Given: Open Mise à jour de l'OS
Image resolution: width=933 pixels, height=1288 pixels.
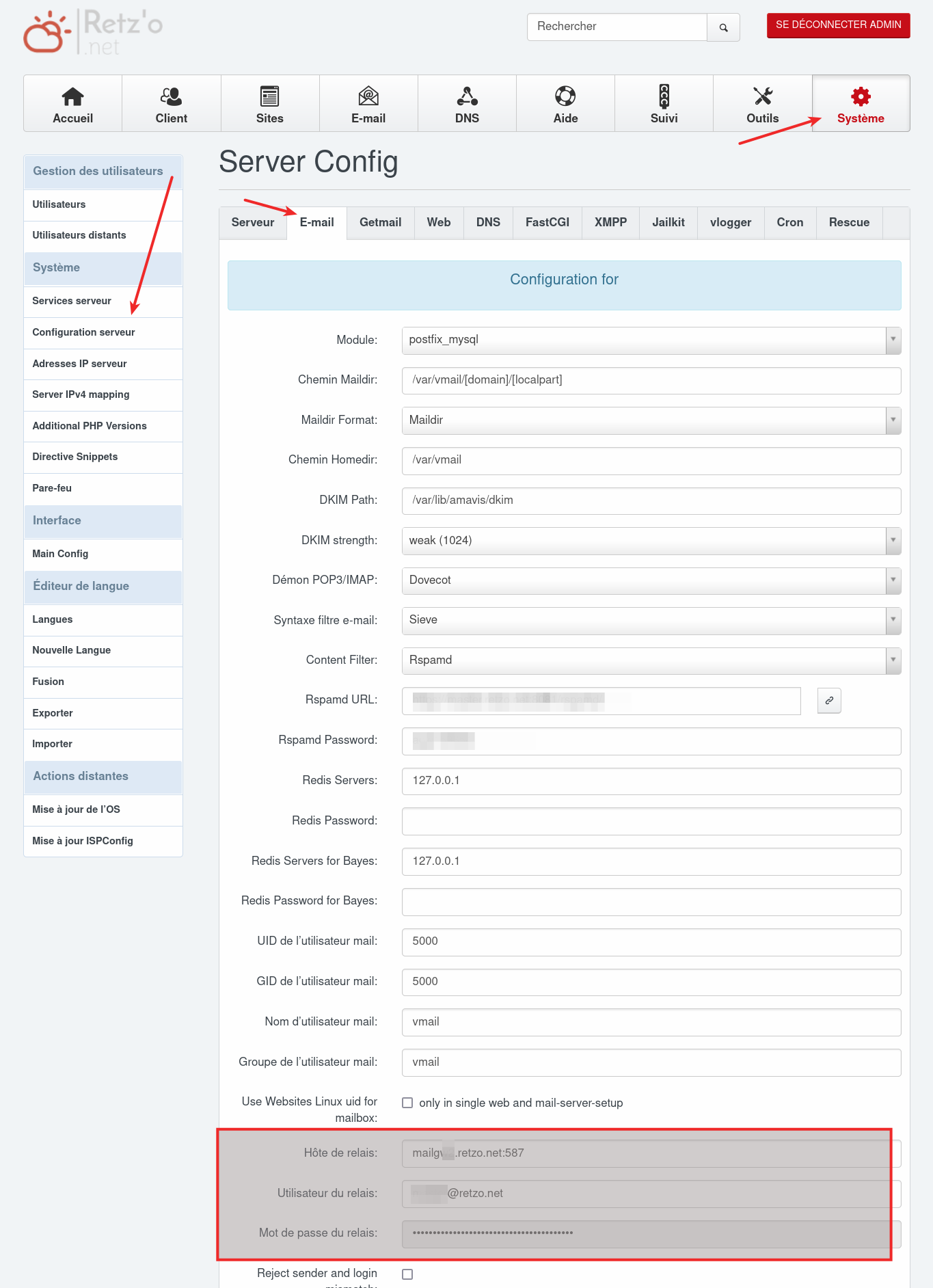Looking at the screenshot, I should click(x=103, y=810).
